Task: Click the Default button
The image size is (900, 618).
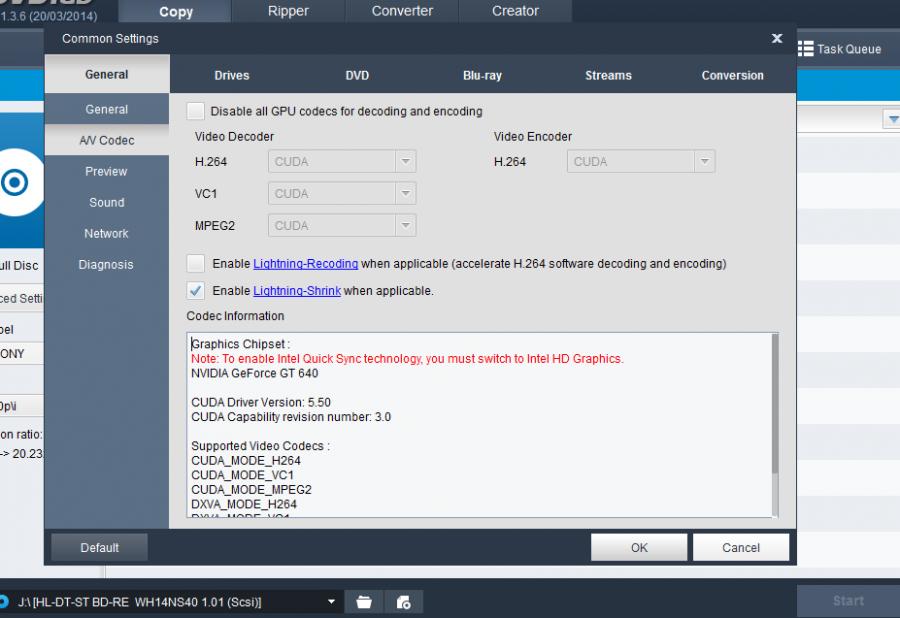Action: click(99, 547)
